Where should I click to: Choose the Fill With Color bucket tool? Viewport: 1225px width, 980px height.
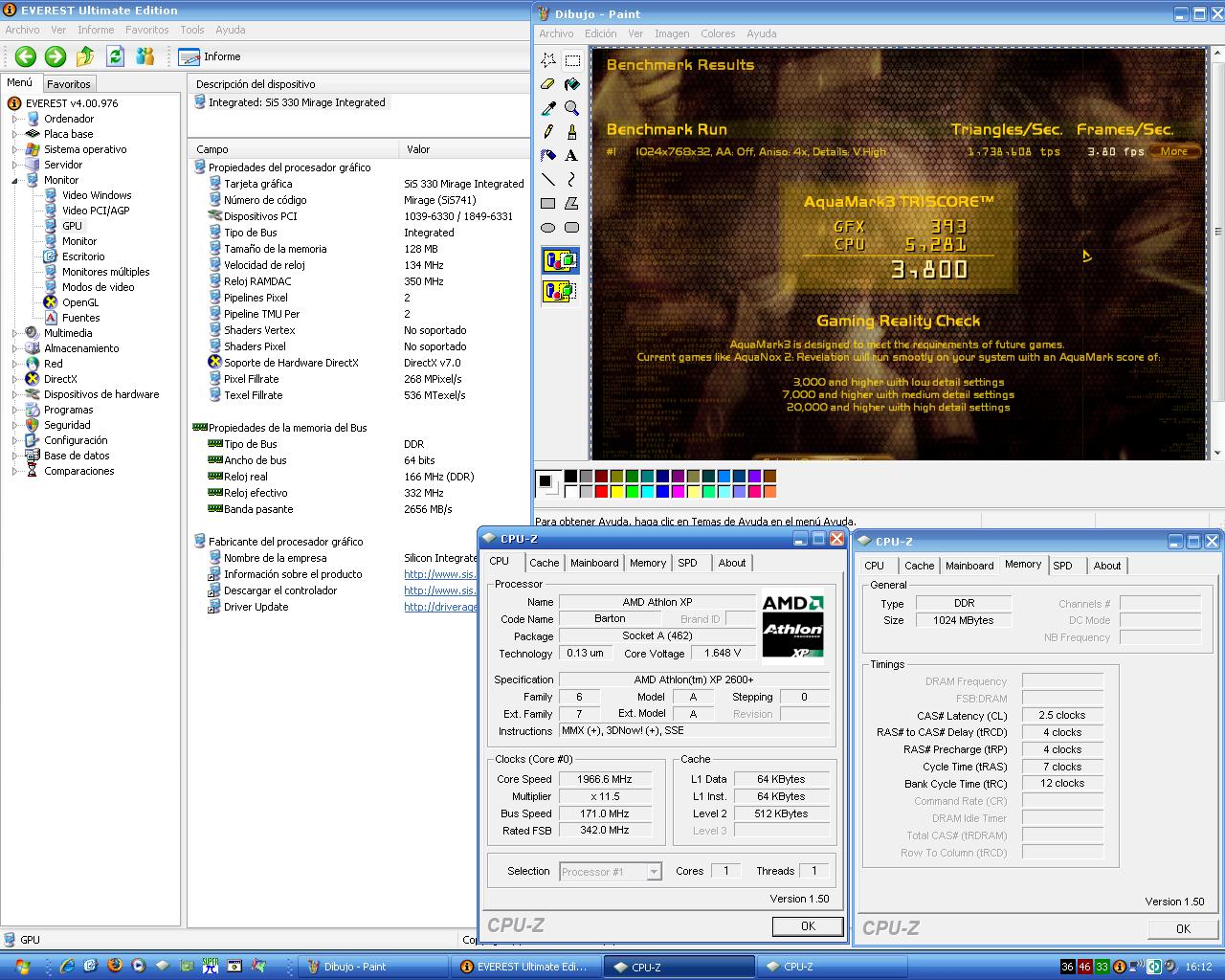point(572,84)
